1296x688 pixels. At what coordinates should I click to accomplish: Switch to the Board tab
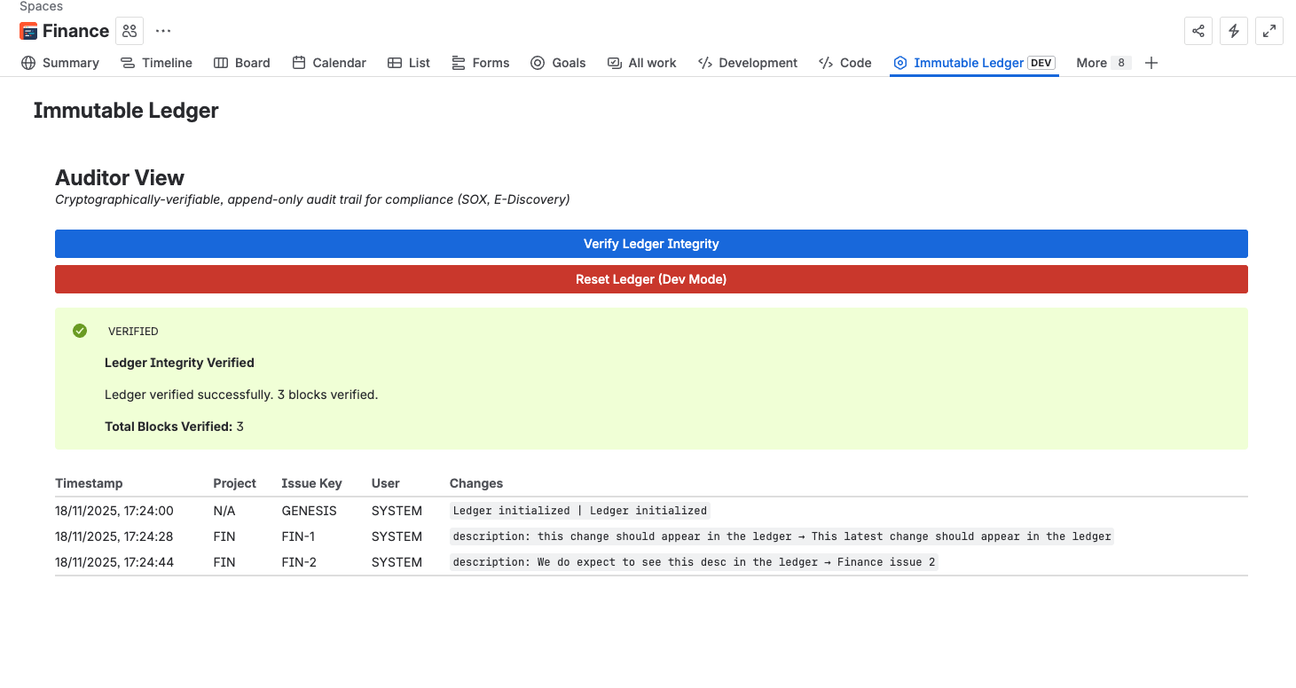(x=242, y=62)
